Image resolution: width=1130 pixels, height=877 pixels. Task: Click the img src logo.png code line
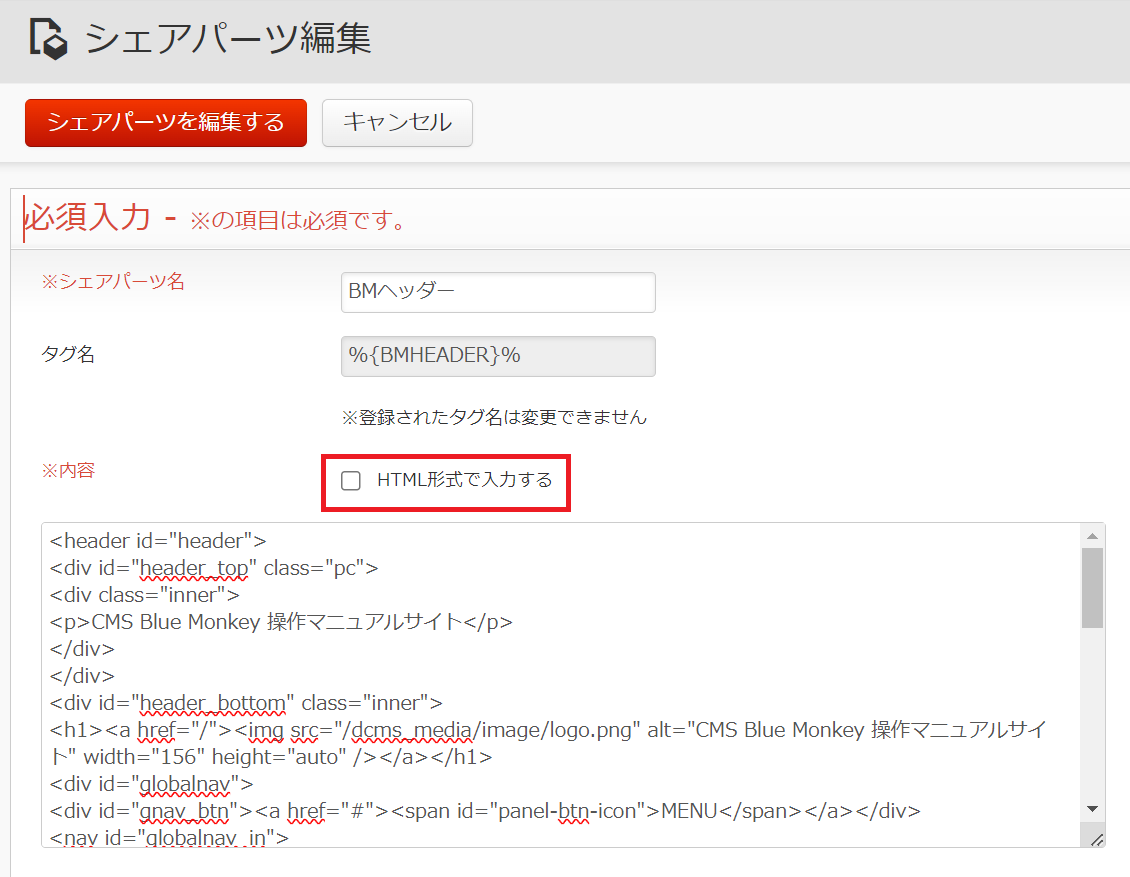point(548,744)
